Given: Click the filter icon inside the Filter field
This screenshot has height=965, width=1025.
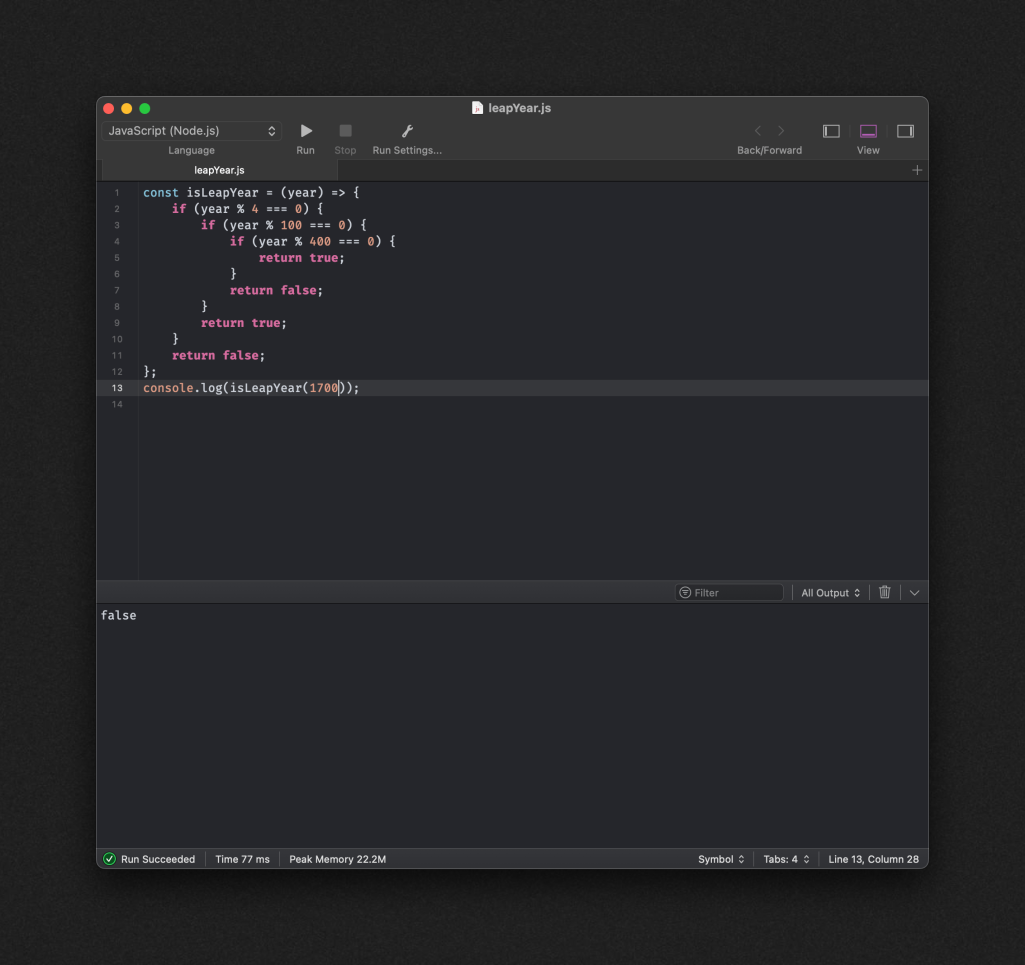Looking at the screenshot, I should 685,592.
